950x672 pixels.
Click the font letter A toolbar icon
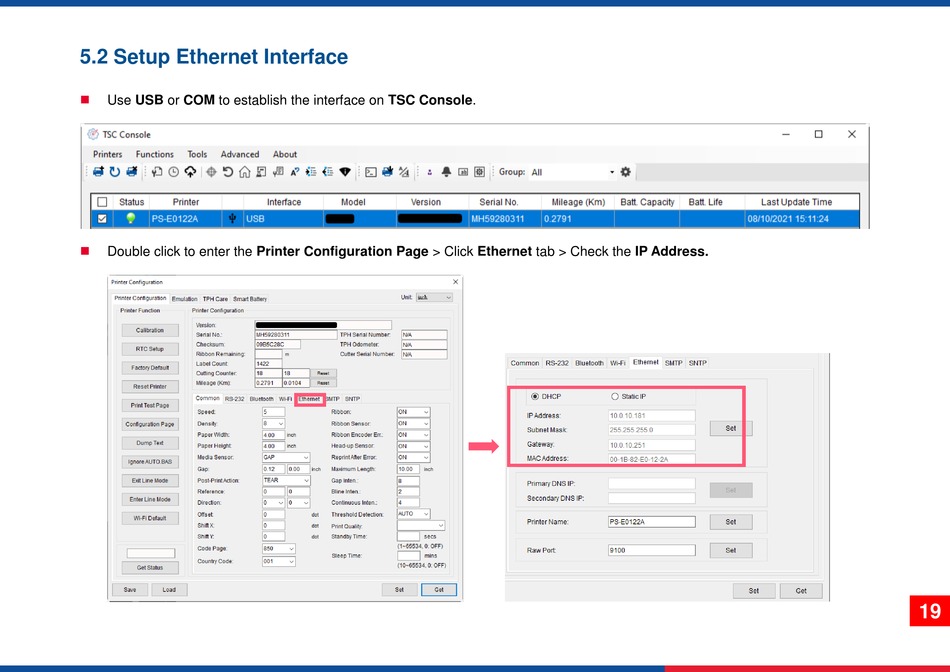tap(295, 172)
